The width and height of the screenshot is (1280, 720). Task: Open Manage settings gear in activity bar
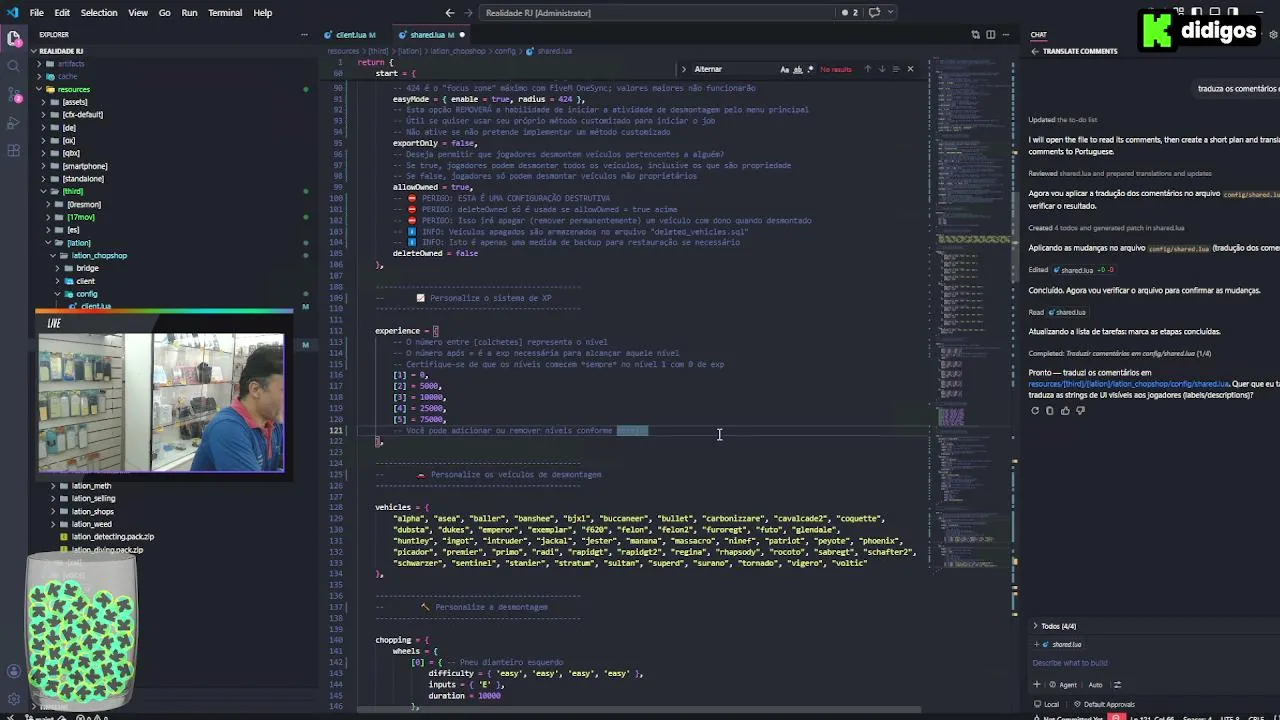14,699
